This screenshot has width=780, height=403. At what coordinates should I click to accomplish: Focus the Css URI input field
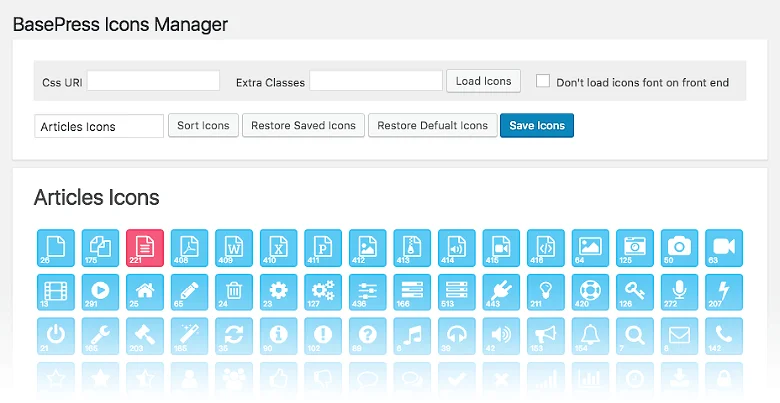pyautogui.click(x=153, y=81)
